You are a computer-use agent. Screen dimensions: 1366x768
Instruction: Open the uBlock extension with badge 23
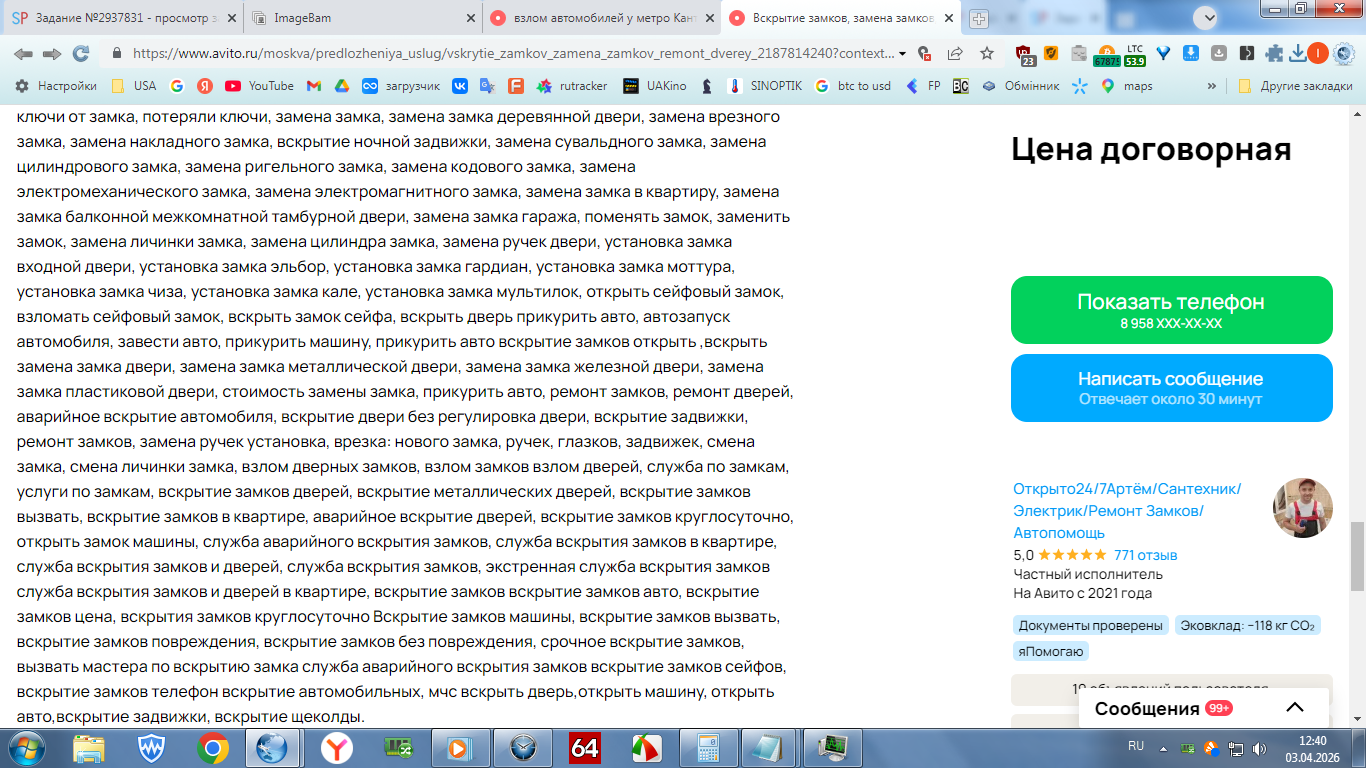[1024, 54]
